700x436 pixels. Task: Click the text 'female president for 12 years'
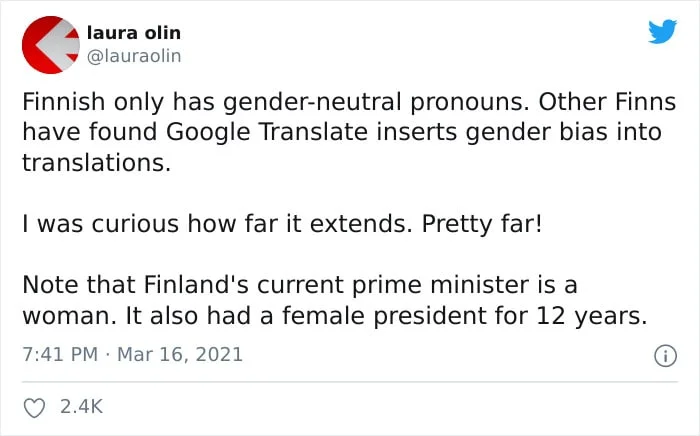(x=464, y=316)
